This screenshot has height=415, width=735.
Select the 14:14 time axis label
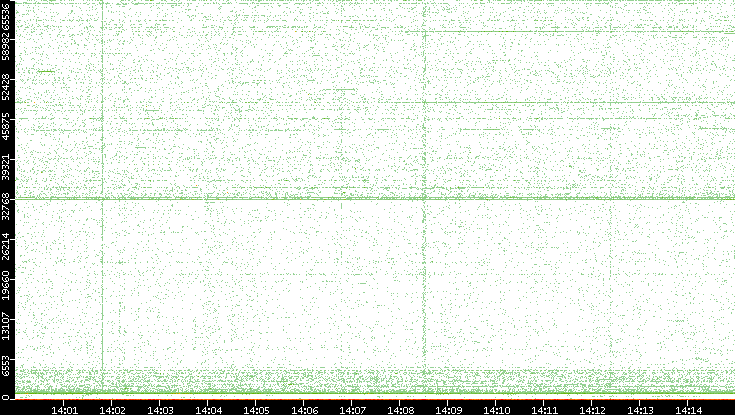tap(688, 410)
